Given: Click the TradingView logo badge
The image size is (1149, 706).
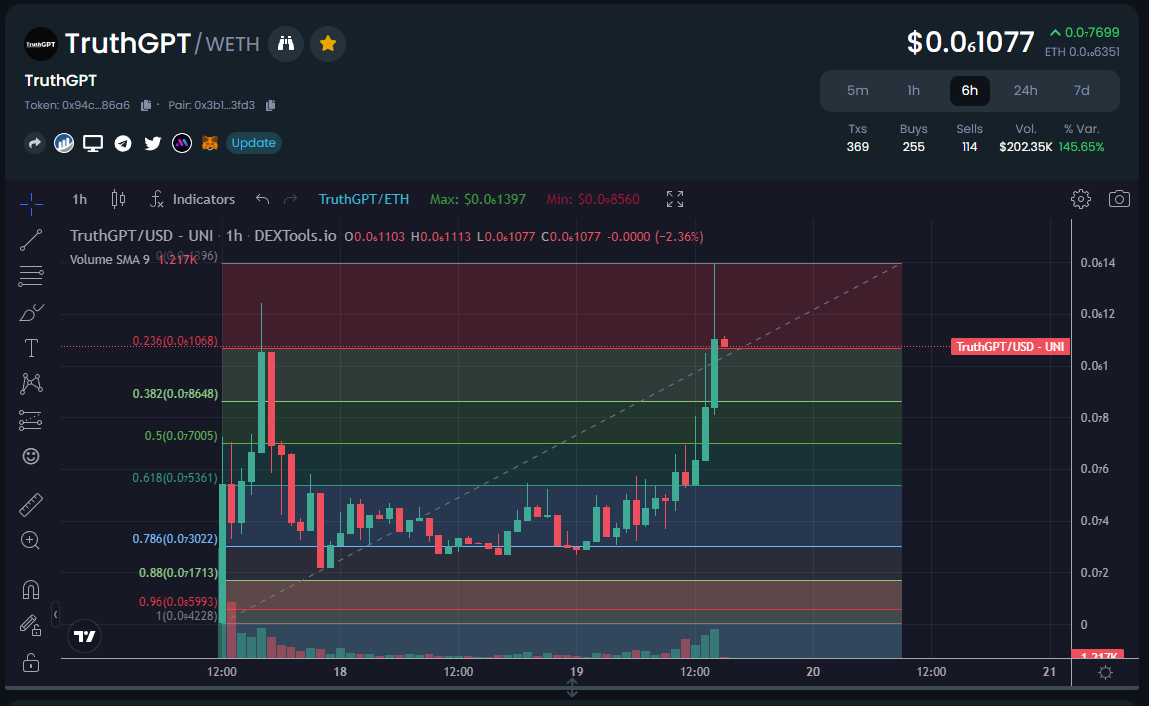Looking at the screenshot, I should (x=85, y=636).
